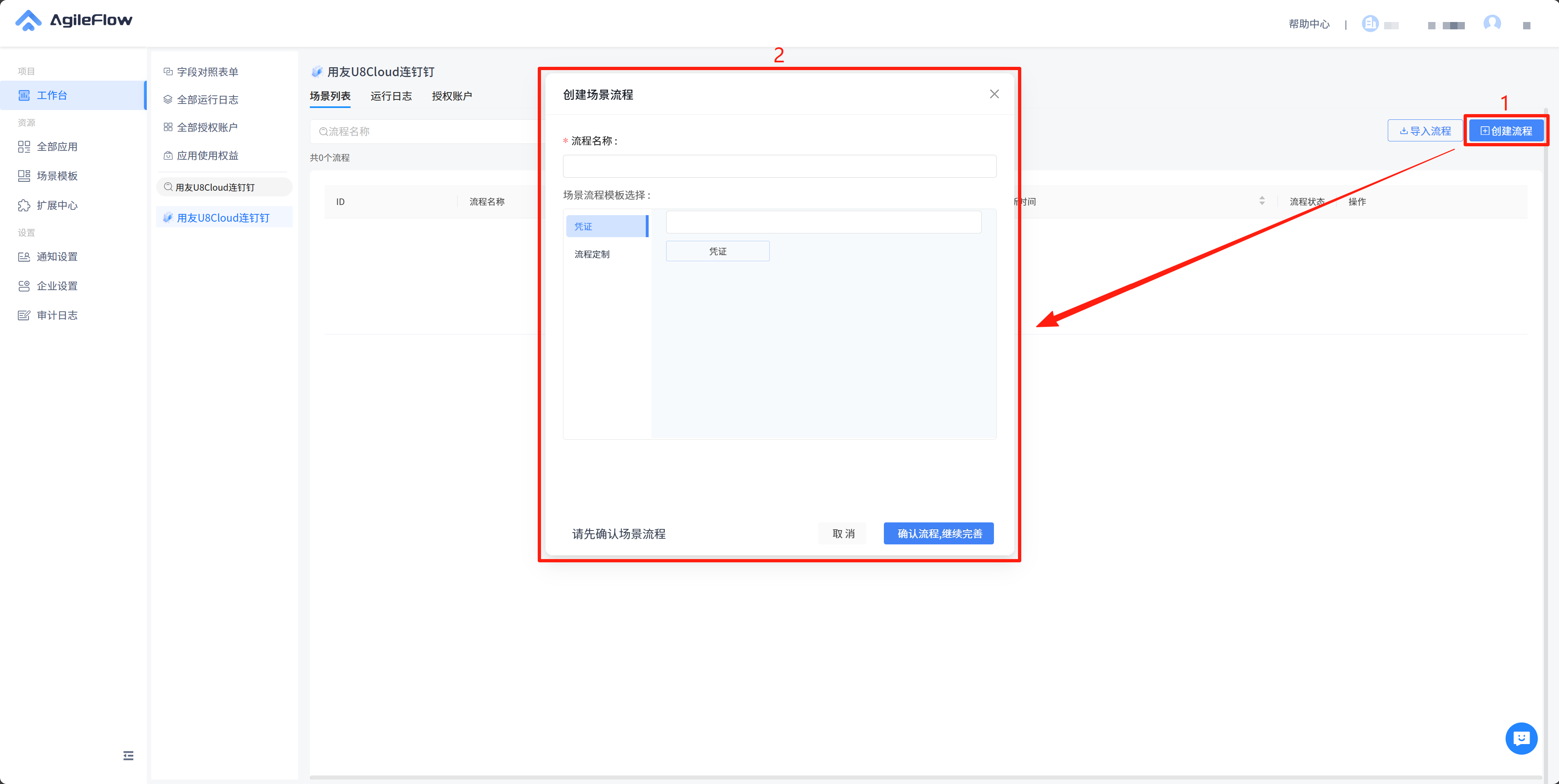Click the 流程状态 column header
This screenshot has width=1559, height=784.
[x=1307, y=201]
